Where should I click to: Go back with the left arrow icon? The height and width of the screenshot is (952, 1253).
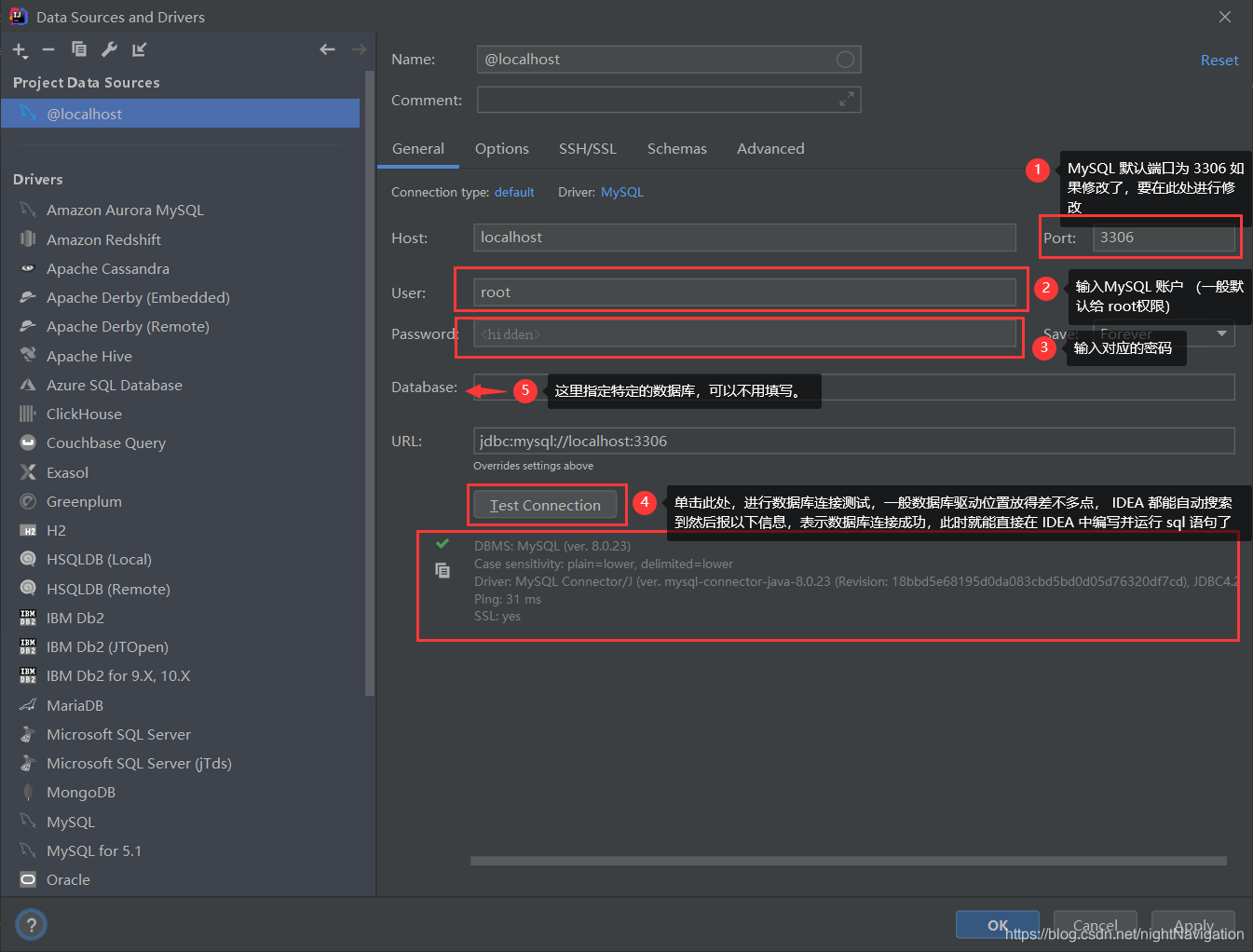tap(327, 49)
